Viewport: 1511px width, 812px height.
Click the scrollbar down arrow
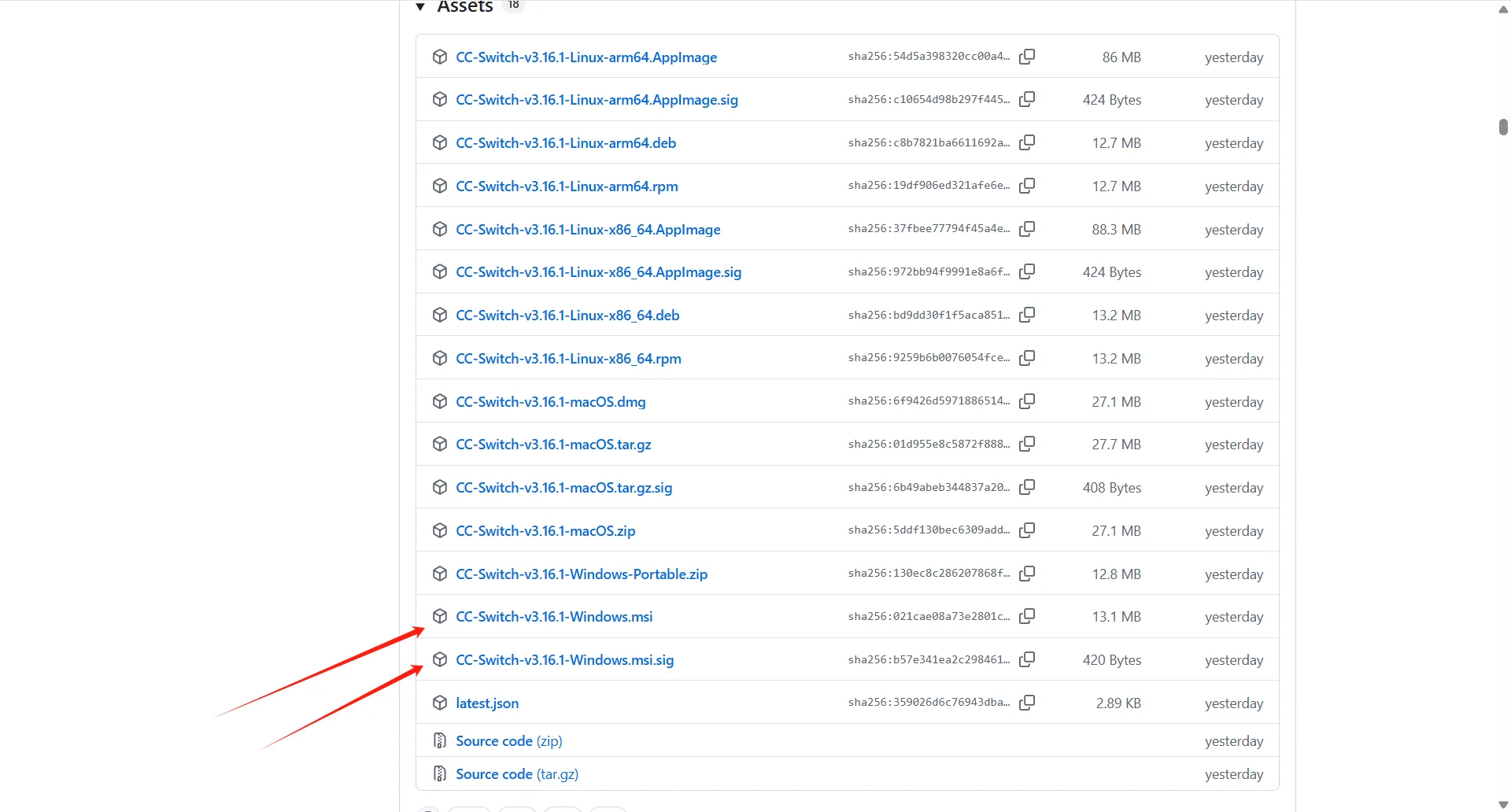1503,804
